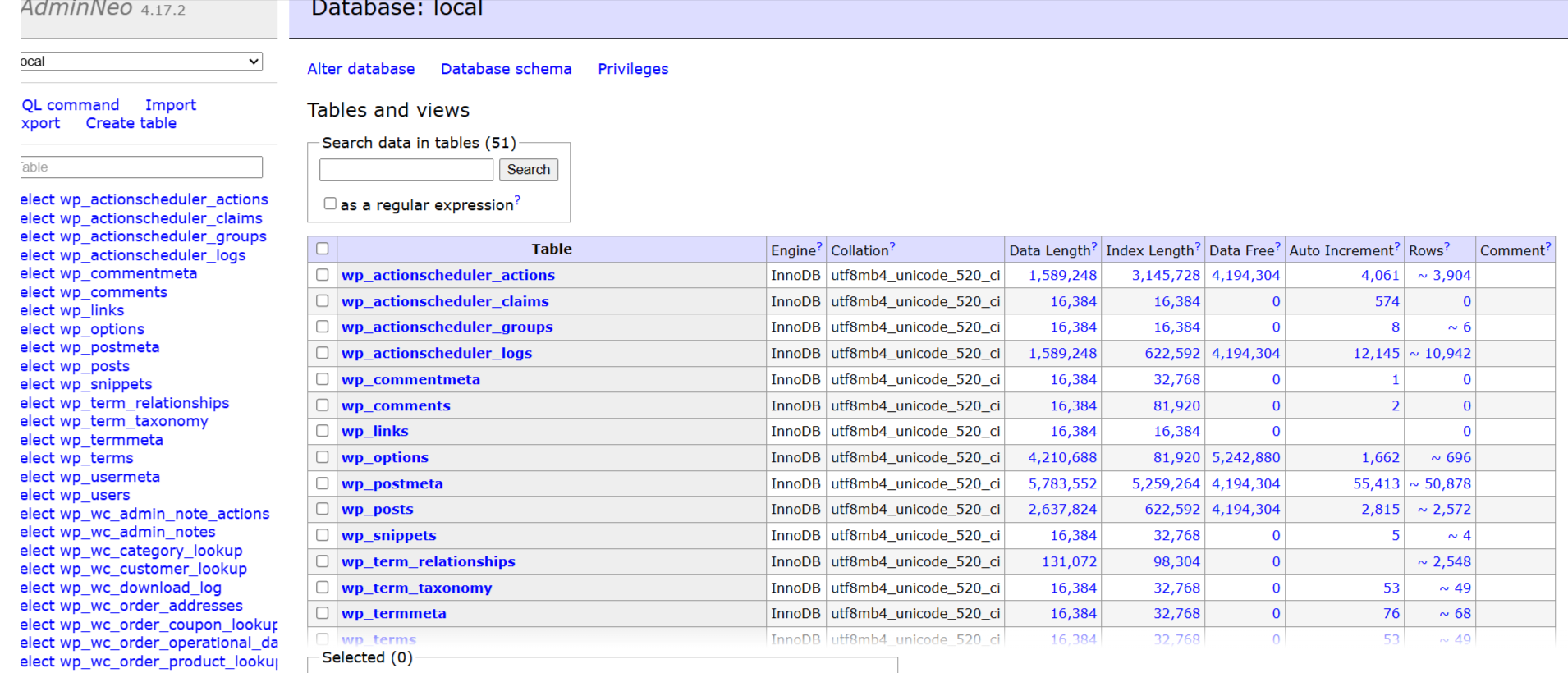Click Auto Increment help question mark
Screen dimensions: 1568x673
click(1397, 246)
